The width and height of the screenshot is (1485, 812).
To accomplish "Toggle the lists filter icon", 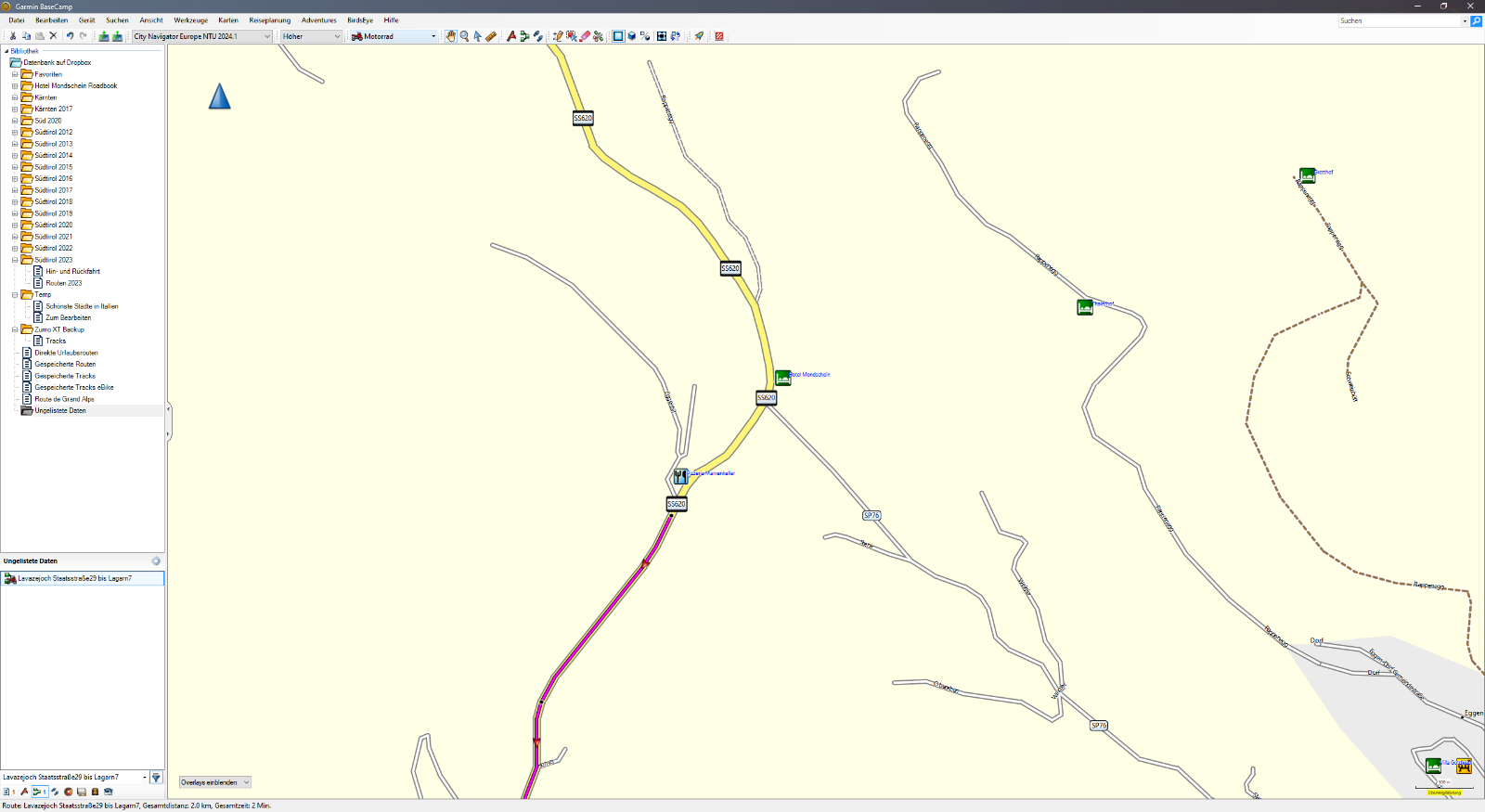I will (7, 792).
